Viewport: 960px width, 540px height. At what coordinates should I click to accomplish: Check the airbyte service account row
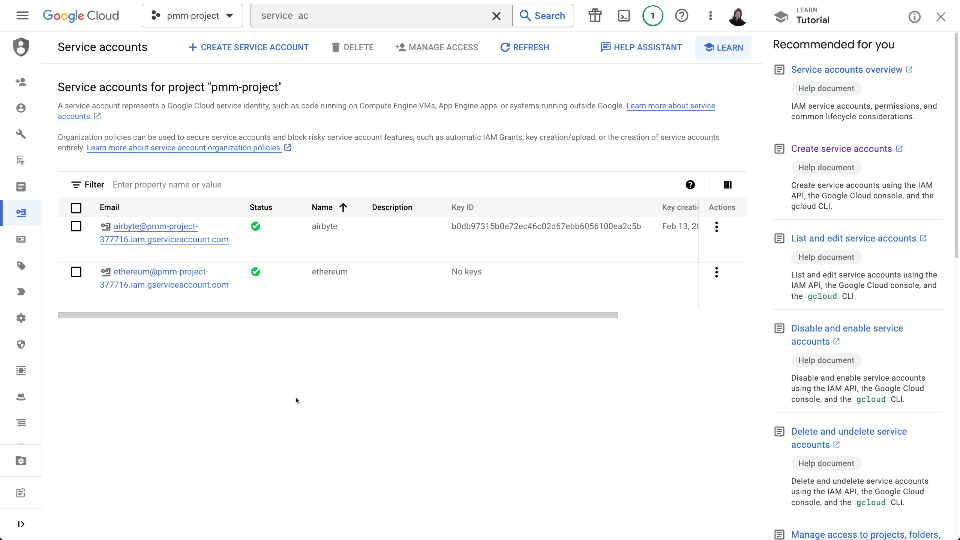click(76, 227)
